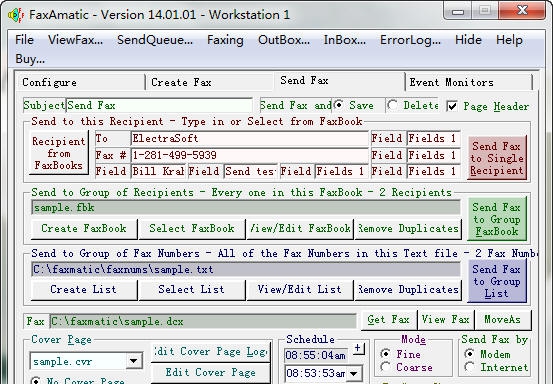553x384 pixels.
Task: Select the No Cover Page radio button
Action: click(x=35, y=380)
